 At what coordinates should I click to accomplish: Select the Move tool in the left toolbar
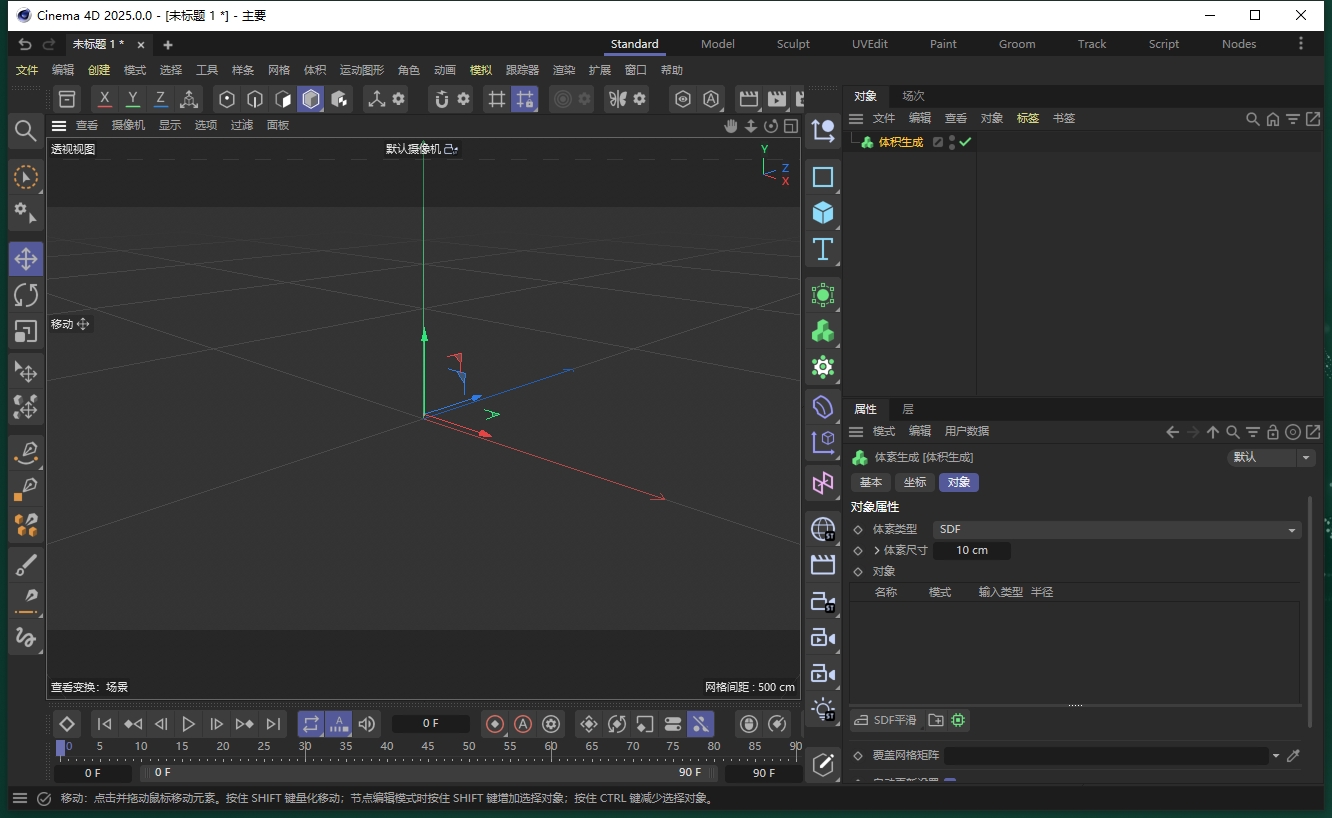click(26, 258)
